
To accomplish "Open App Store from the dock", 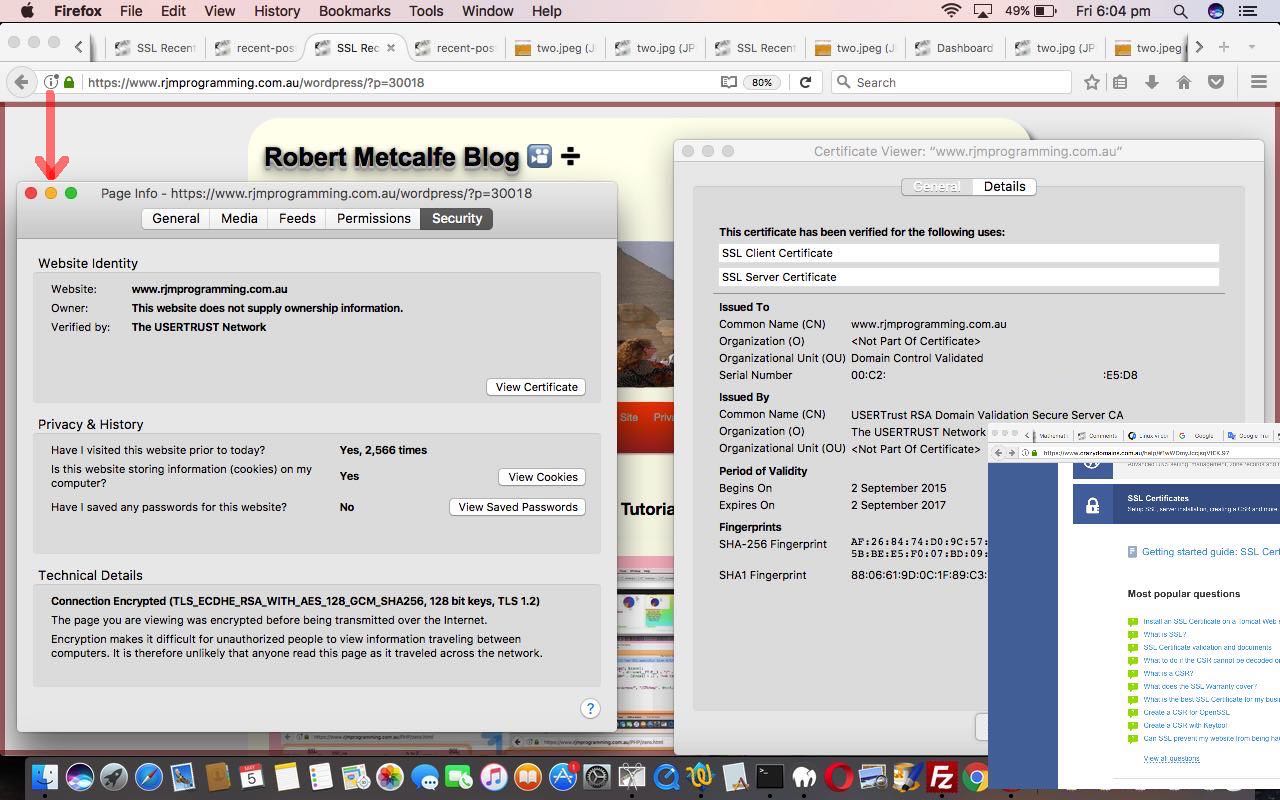I will (563, 776).
